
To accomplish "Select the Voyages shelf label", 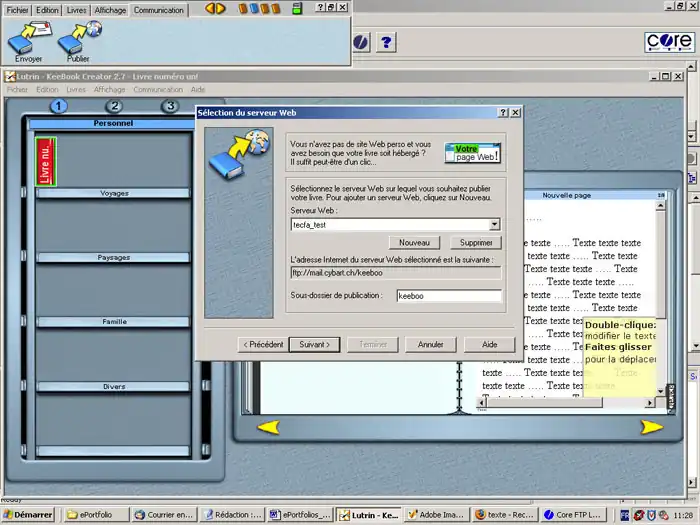I will click(x=114, y=193).
